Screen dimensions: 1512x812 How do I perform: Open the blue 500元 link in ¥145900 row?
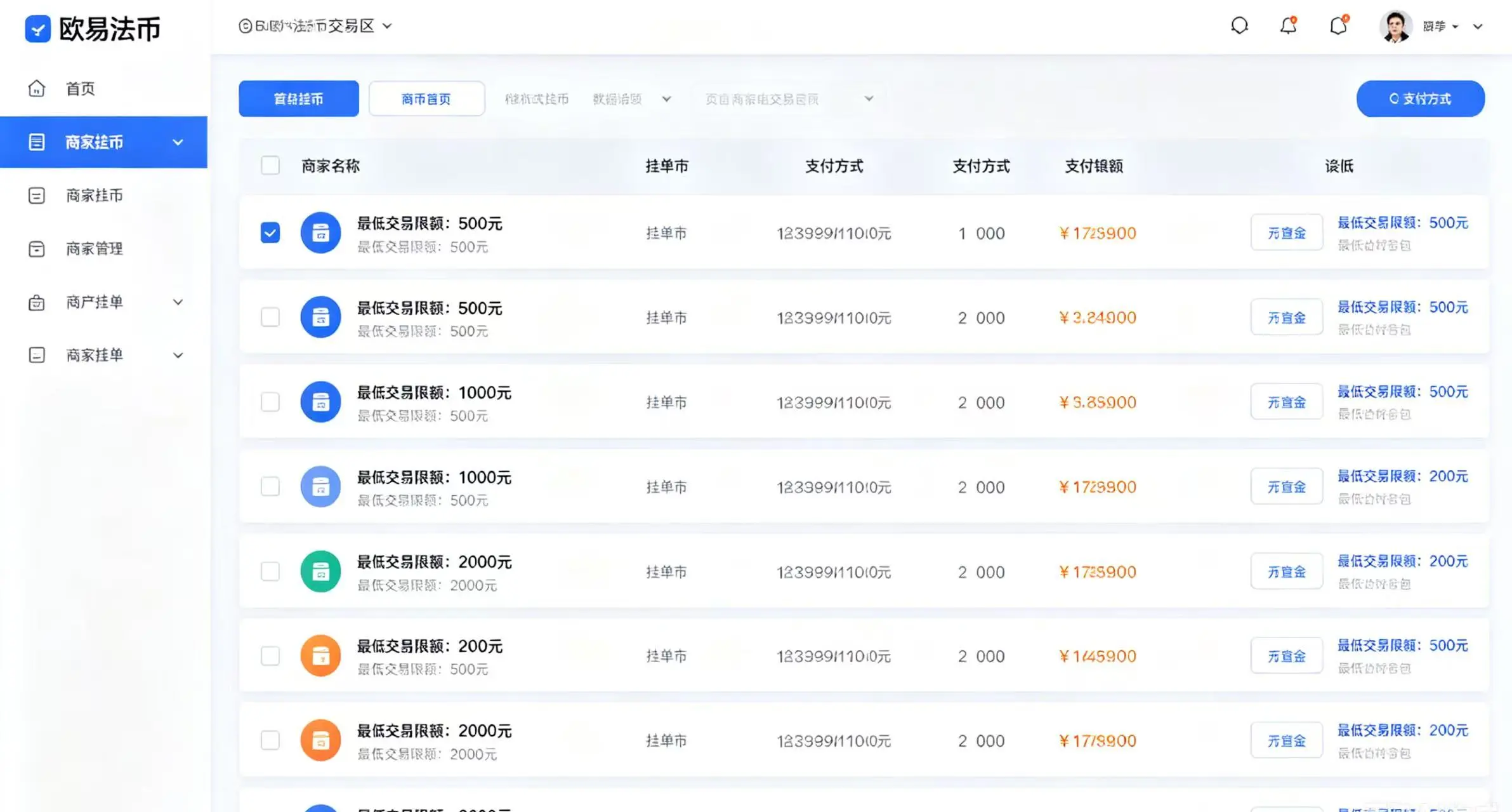pos(1403,646)
